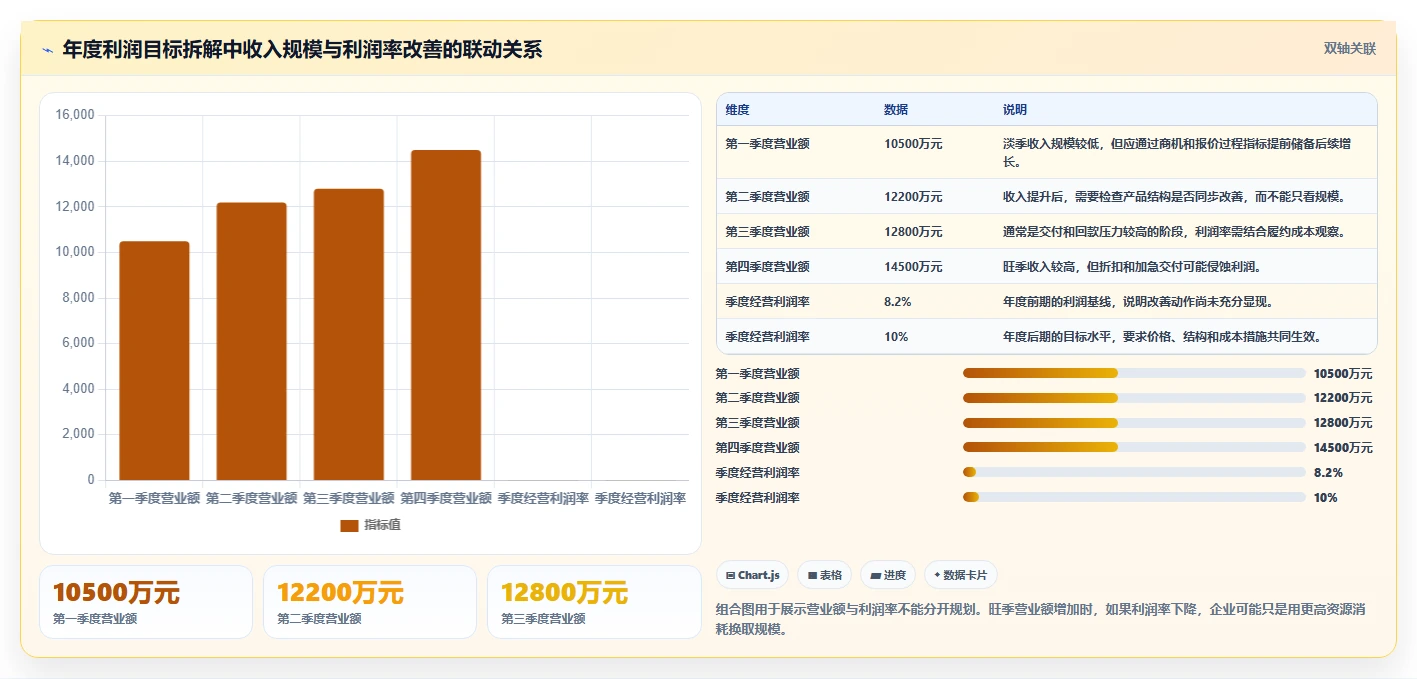Select the Chart.js chip
The image size is (1417, 679).
752,575
